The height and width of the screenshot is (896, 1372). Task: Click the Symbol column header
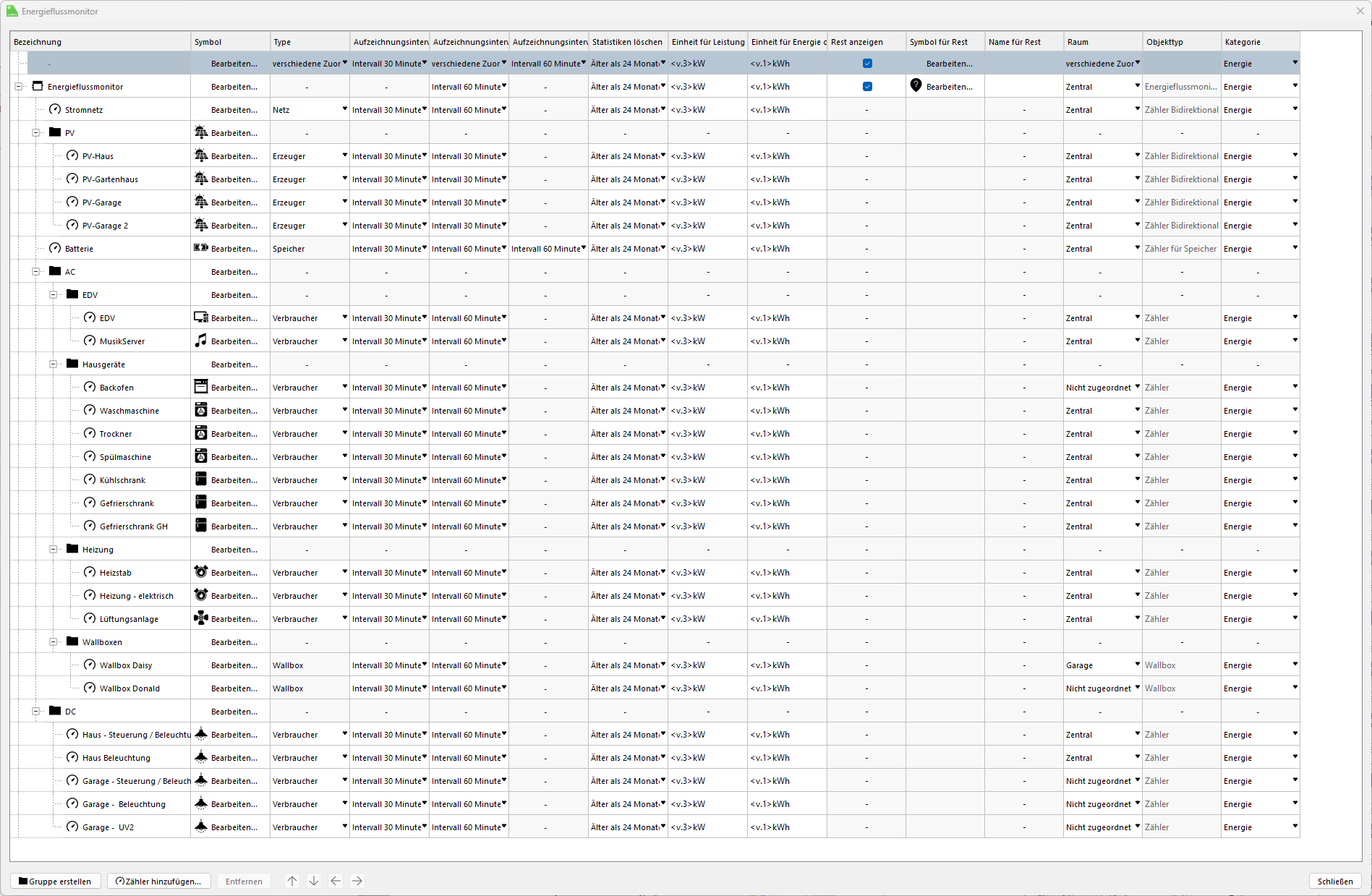(x=231, y=42)
